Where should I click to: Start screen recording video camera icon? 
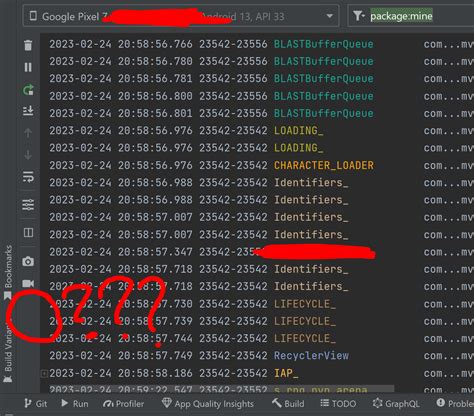click(28, 283)
